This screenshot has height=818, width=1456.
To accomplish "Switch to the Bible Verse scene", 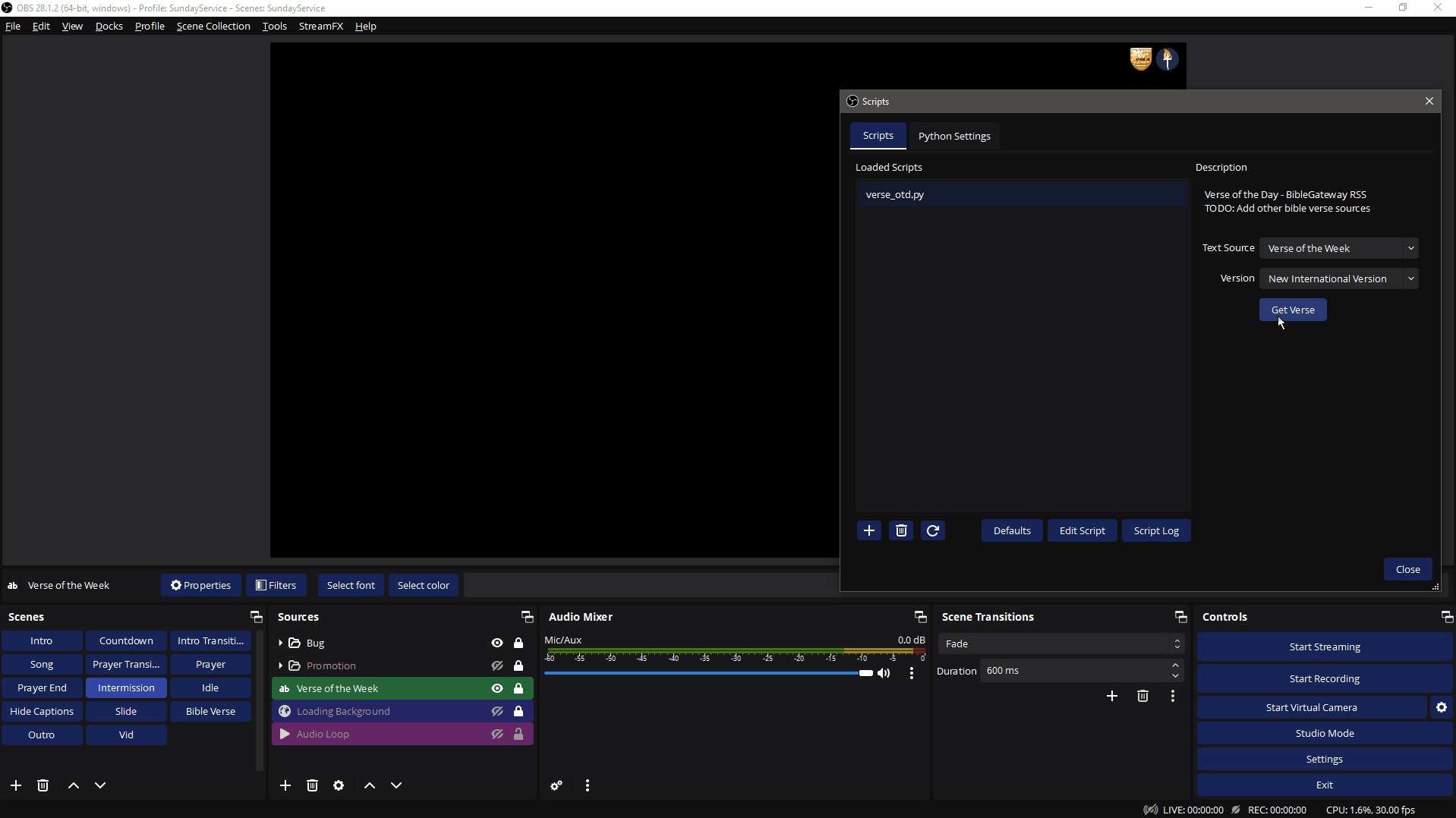I will (210, 711).
